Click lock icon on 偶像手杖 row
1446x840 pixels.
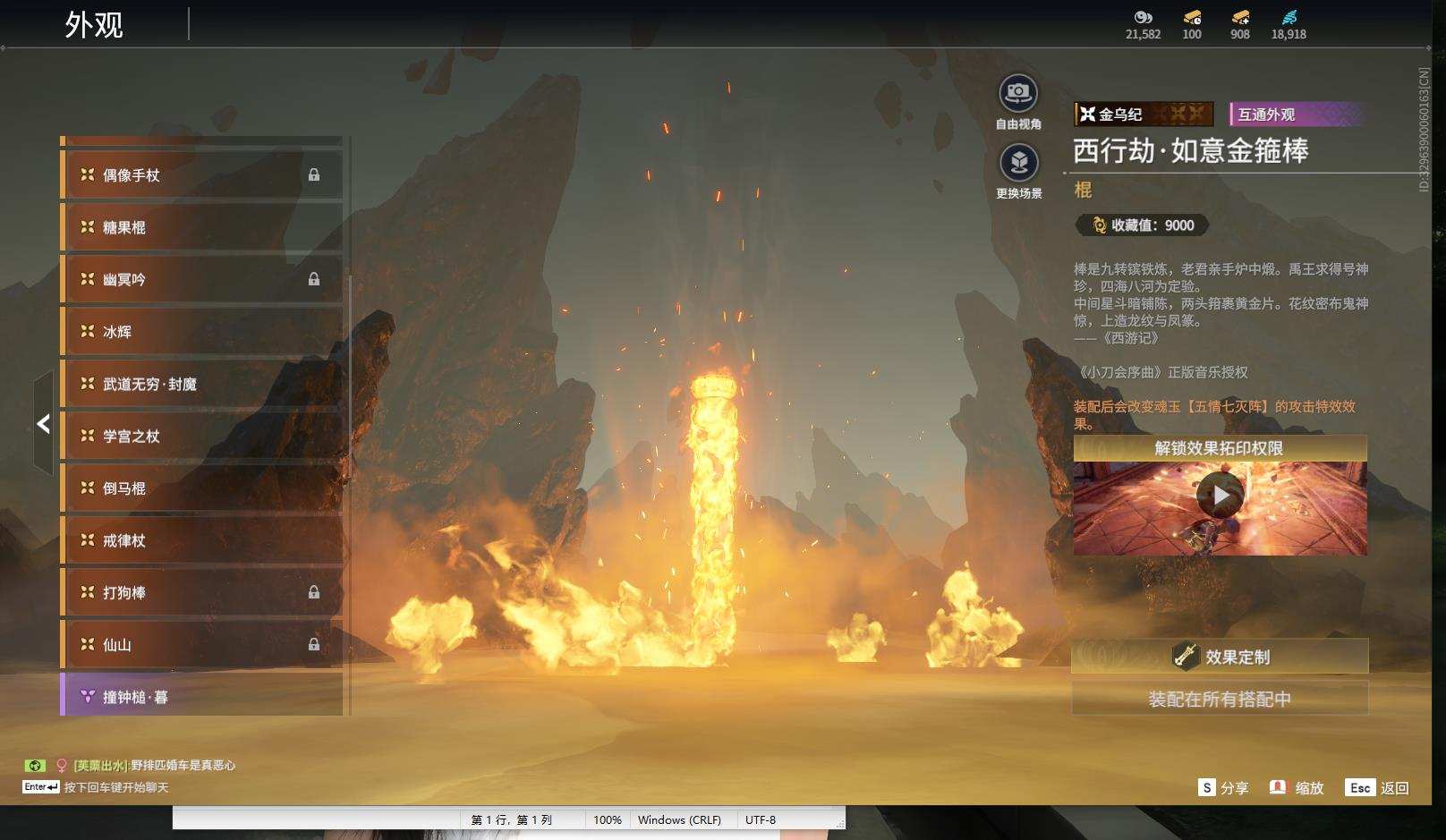point(314,174)
